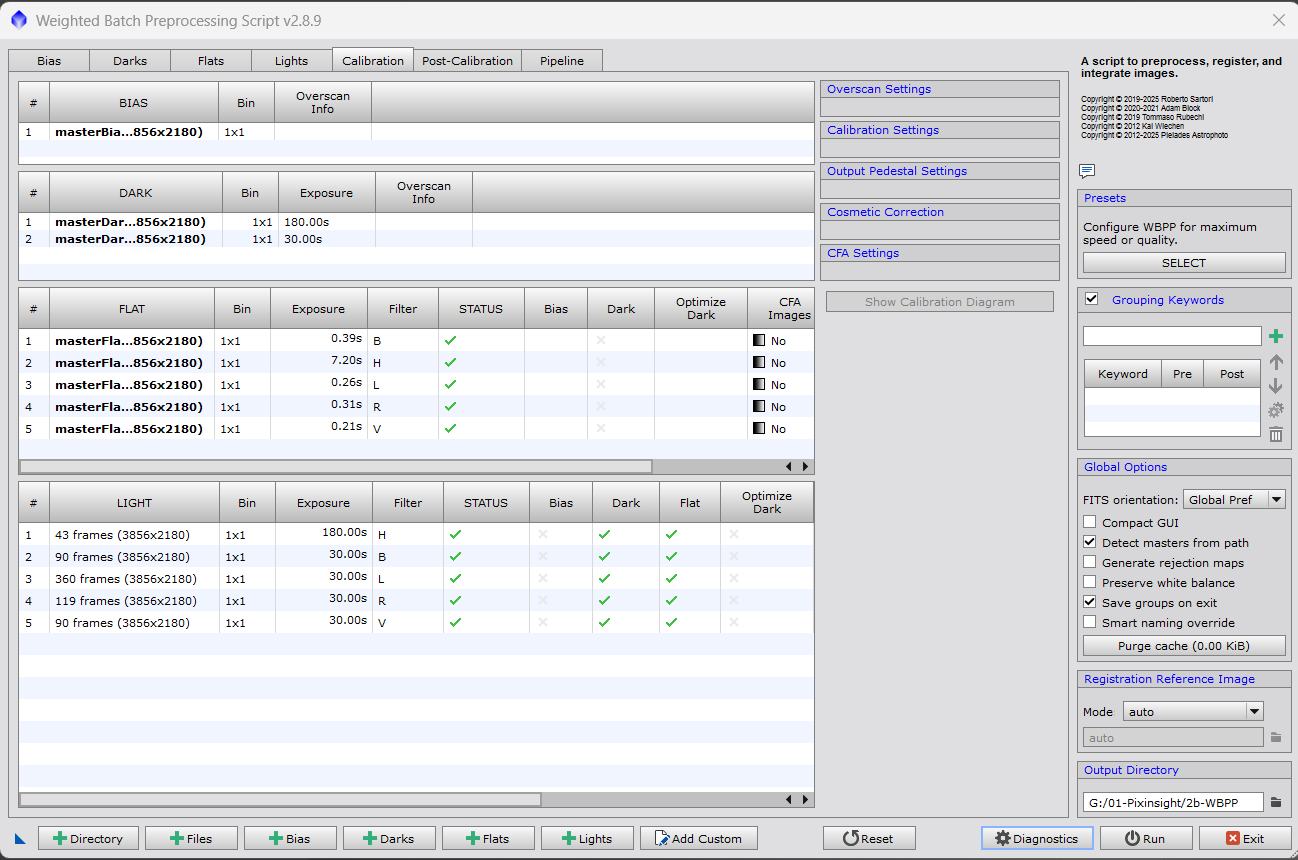Enable Preserve white balance

point(1090,582)
